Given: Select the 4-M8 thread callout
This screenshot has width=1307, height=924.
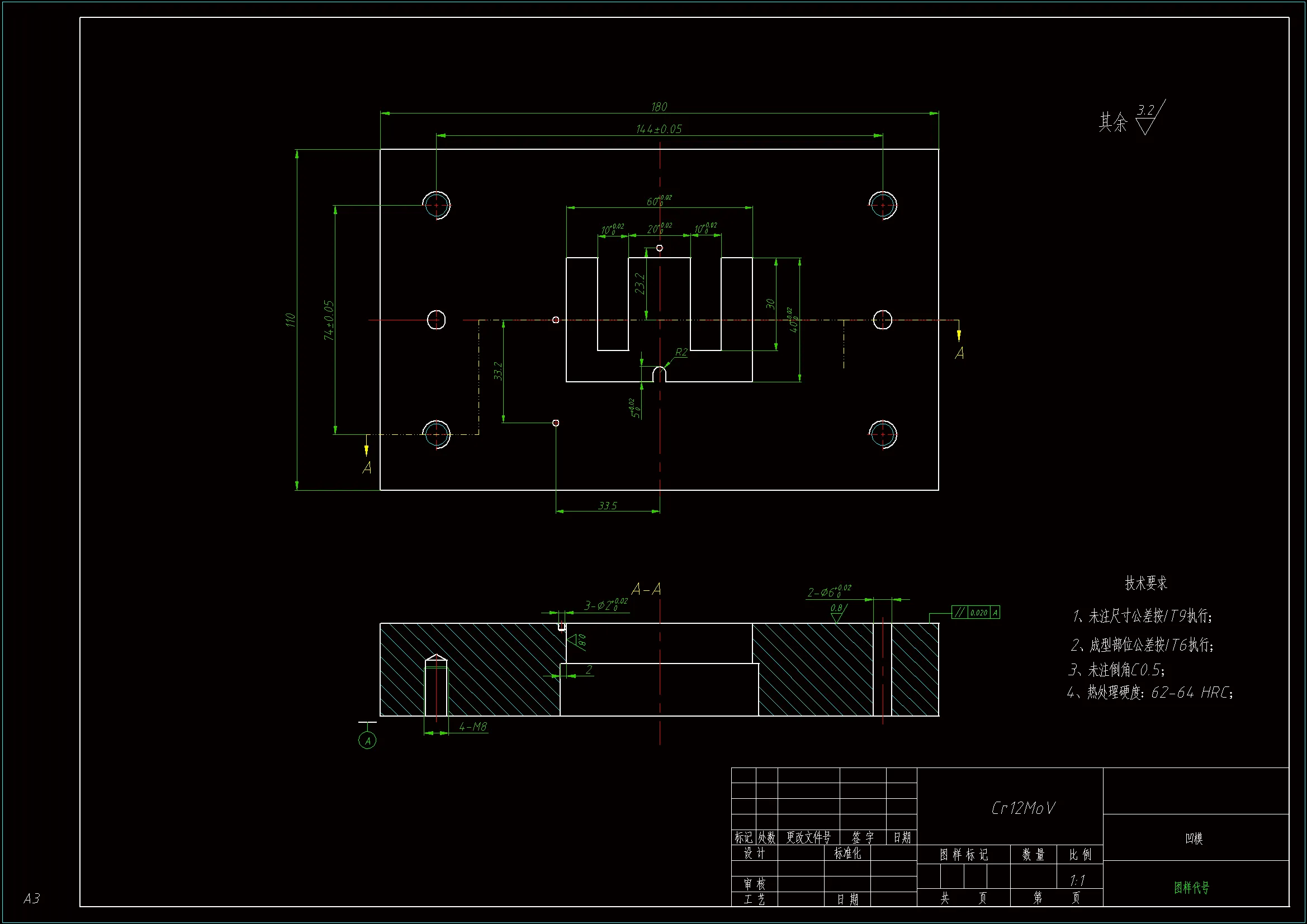Looking at the screenshot, I should tap(473, 727).
